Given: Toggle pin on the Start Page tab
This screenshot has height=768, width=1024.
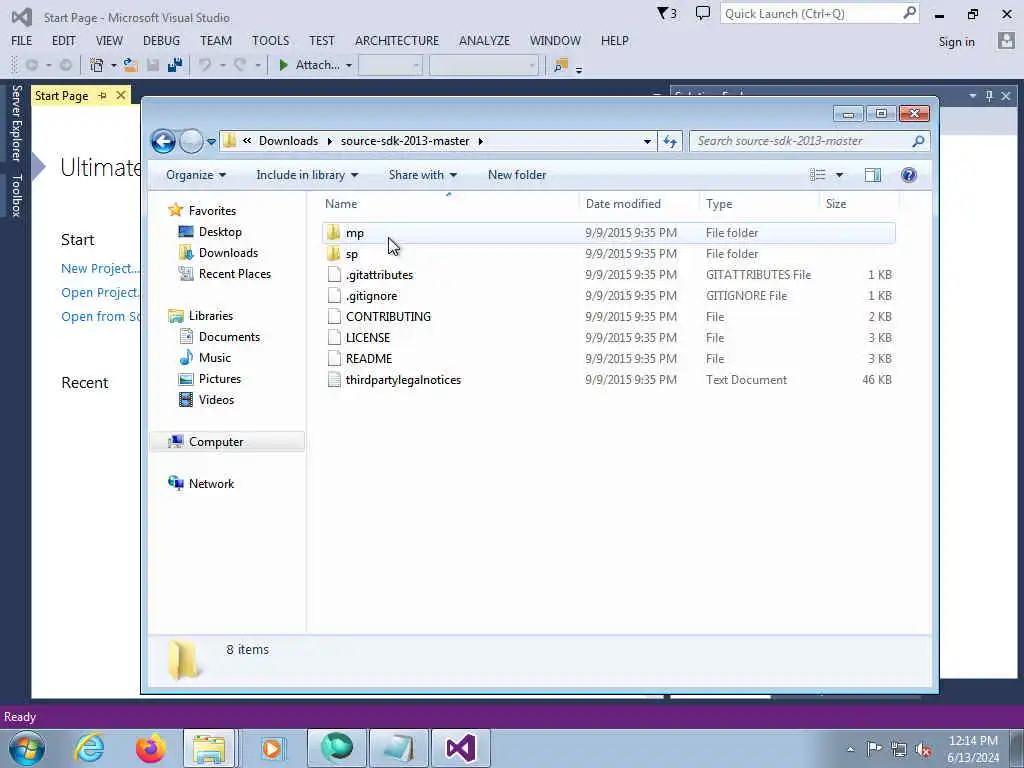Looking at the screenshot, I should point(103,95).
